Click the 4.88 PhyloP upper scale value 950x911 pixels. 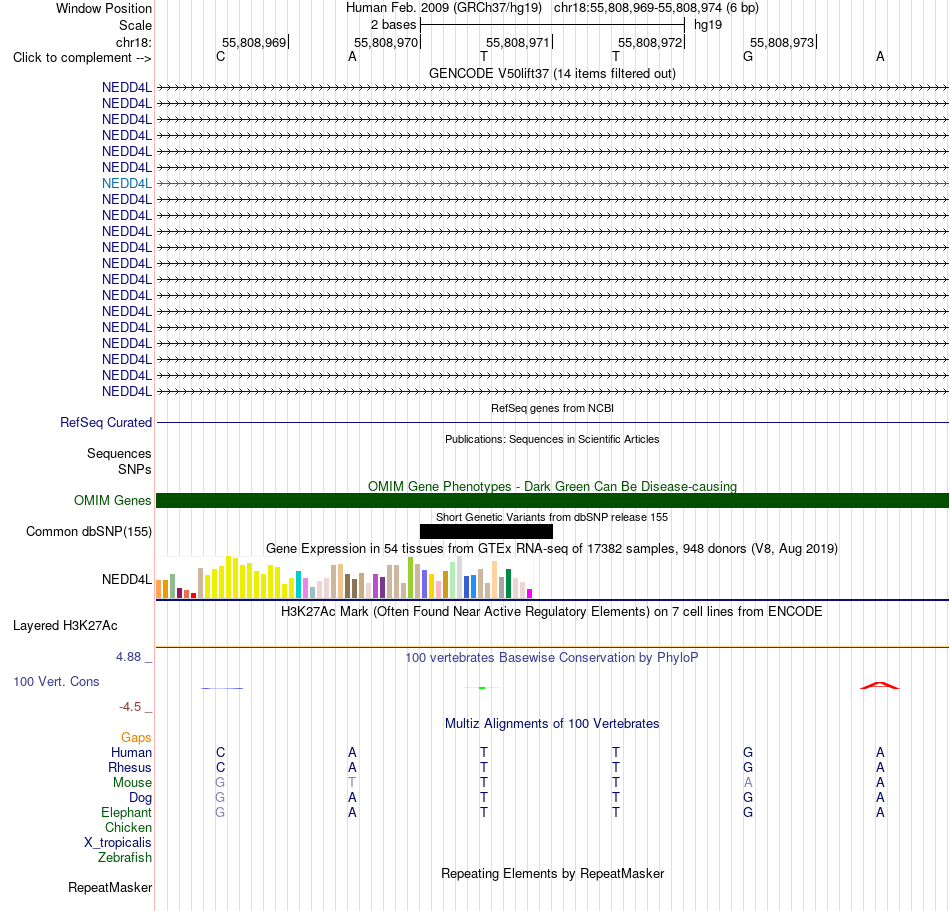pos(128,657)
